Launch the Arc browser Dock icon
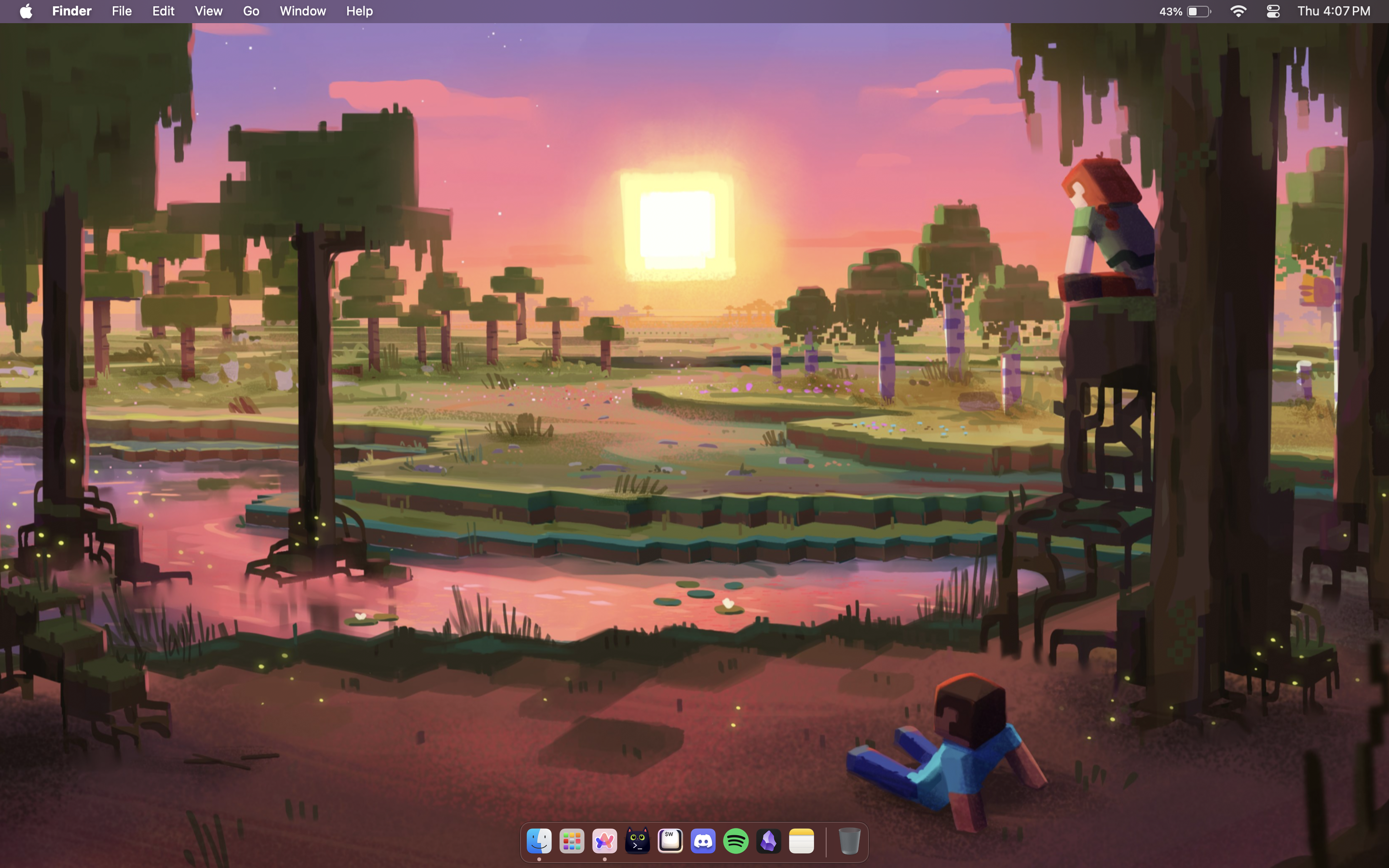This screenshot has width=1389, height=868. coord(604,841)
